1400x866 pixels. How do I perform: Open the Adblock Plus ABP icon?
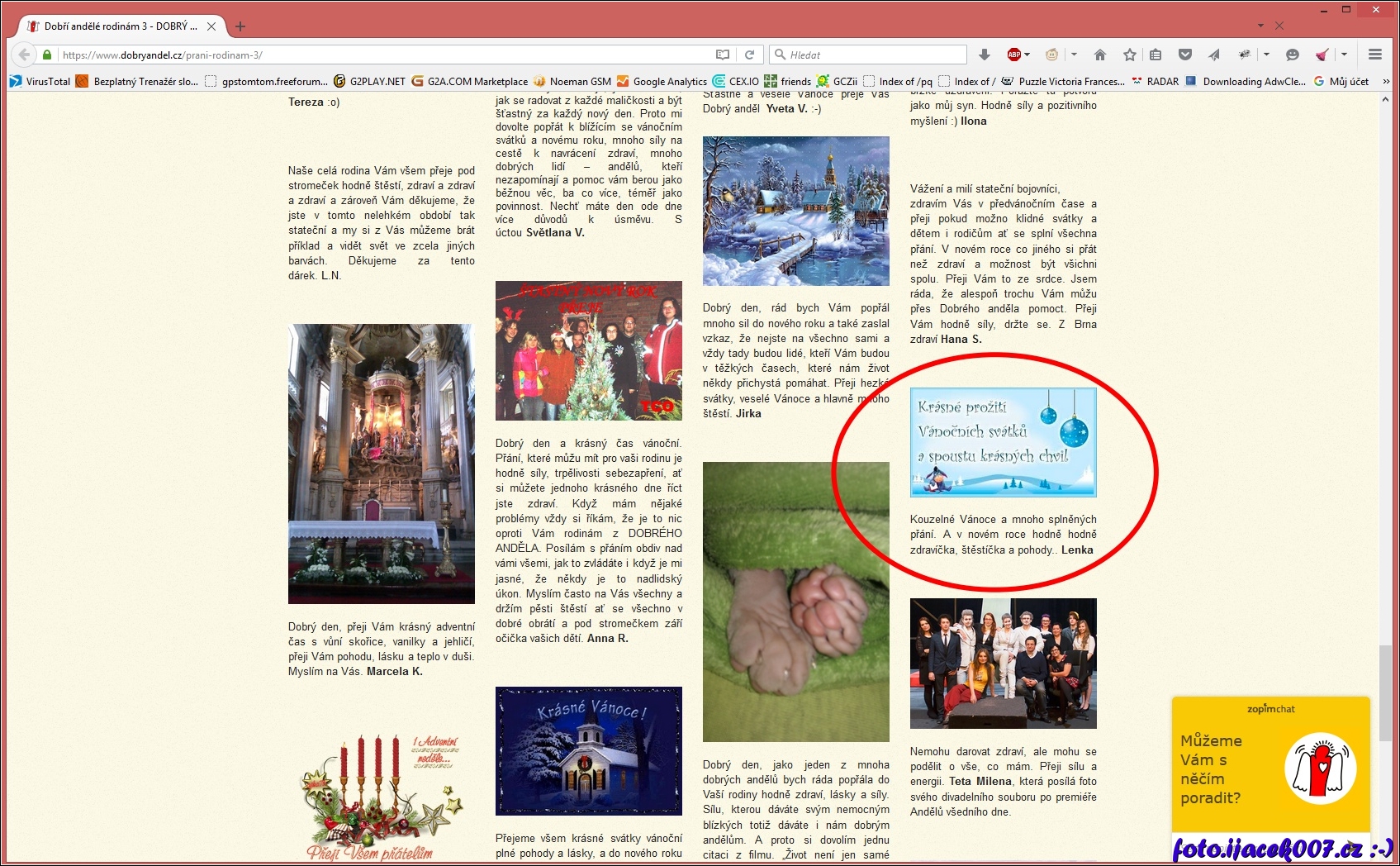click(1013, 55)
